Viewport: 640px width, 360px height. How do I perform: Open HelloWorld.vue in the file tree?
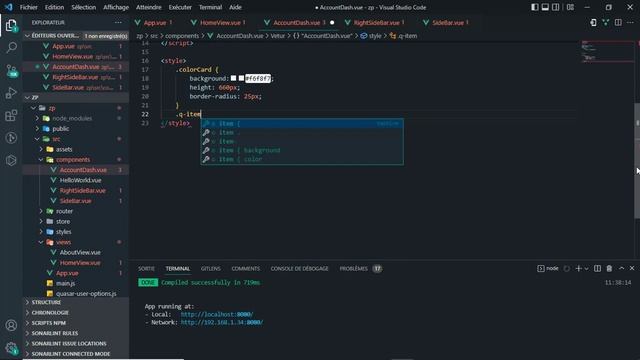pyautogui.click(x=80, y=180)
